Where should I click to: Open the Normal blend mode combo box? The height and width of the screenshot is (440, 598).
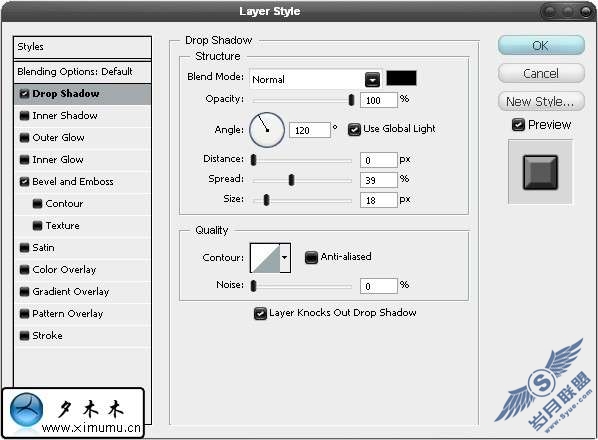point(315,79)
